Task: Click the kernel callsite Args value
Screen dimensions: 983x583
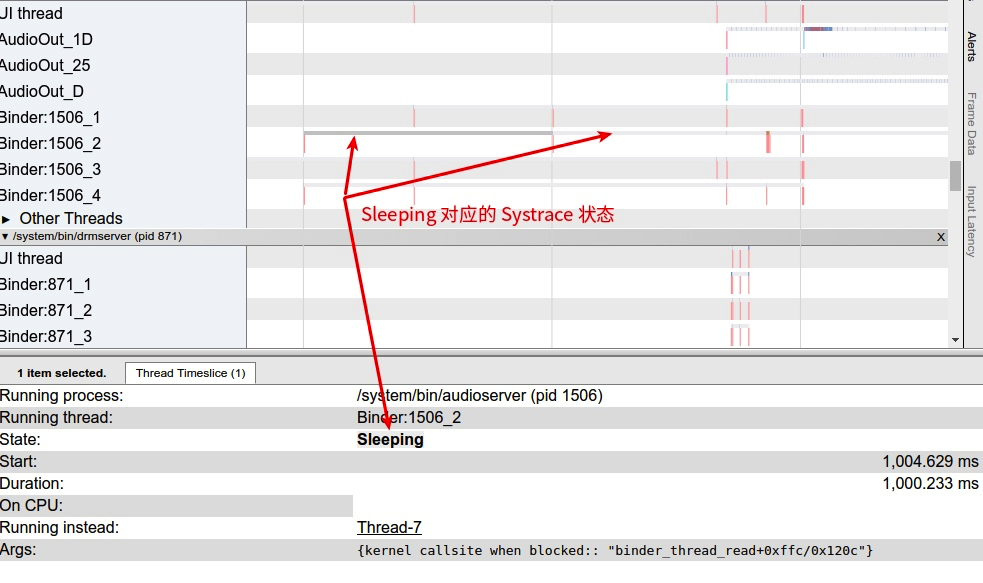Action: [x=615, y=550]
